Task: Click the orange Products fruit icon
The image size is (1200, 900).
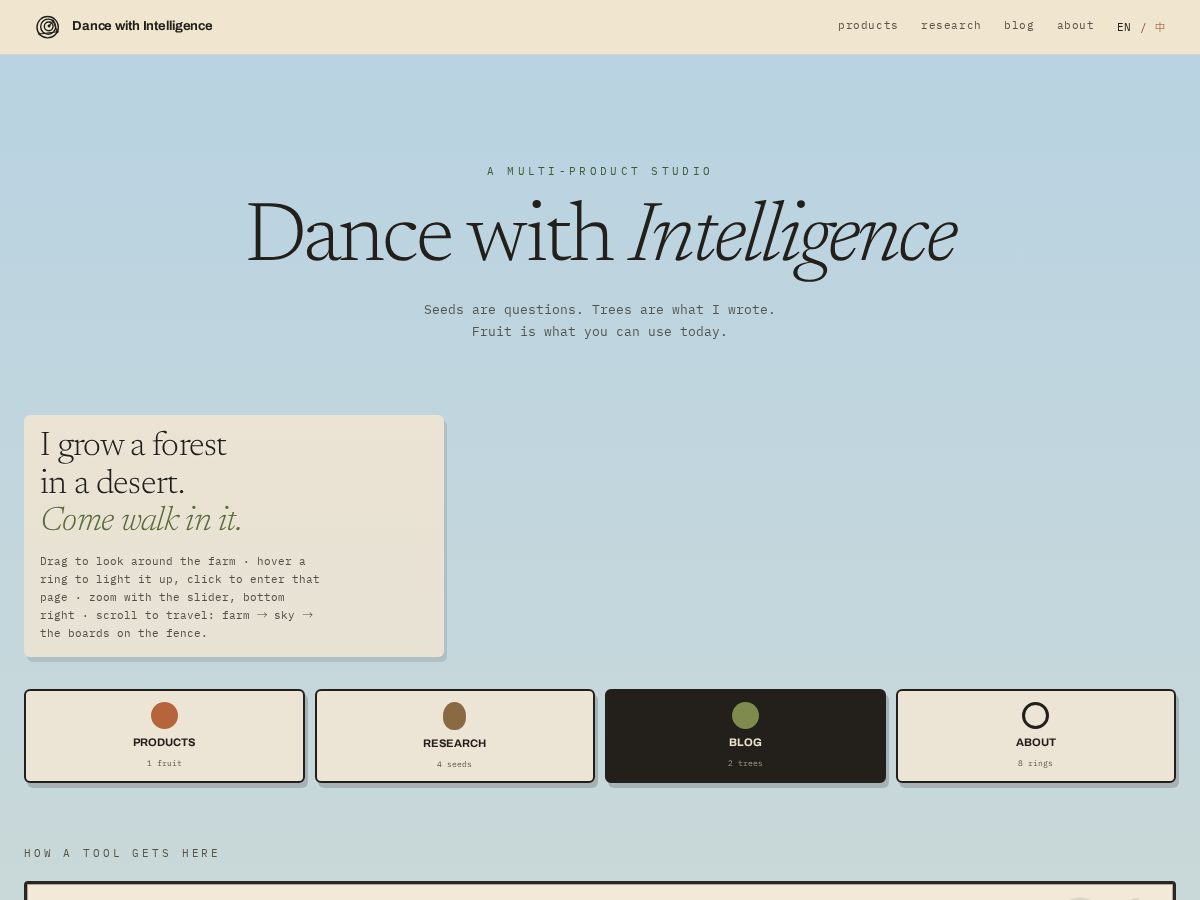Action: tap(164, 715)
